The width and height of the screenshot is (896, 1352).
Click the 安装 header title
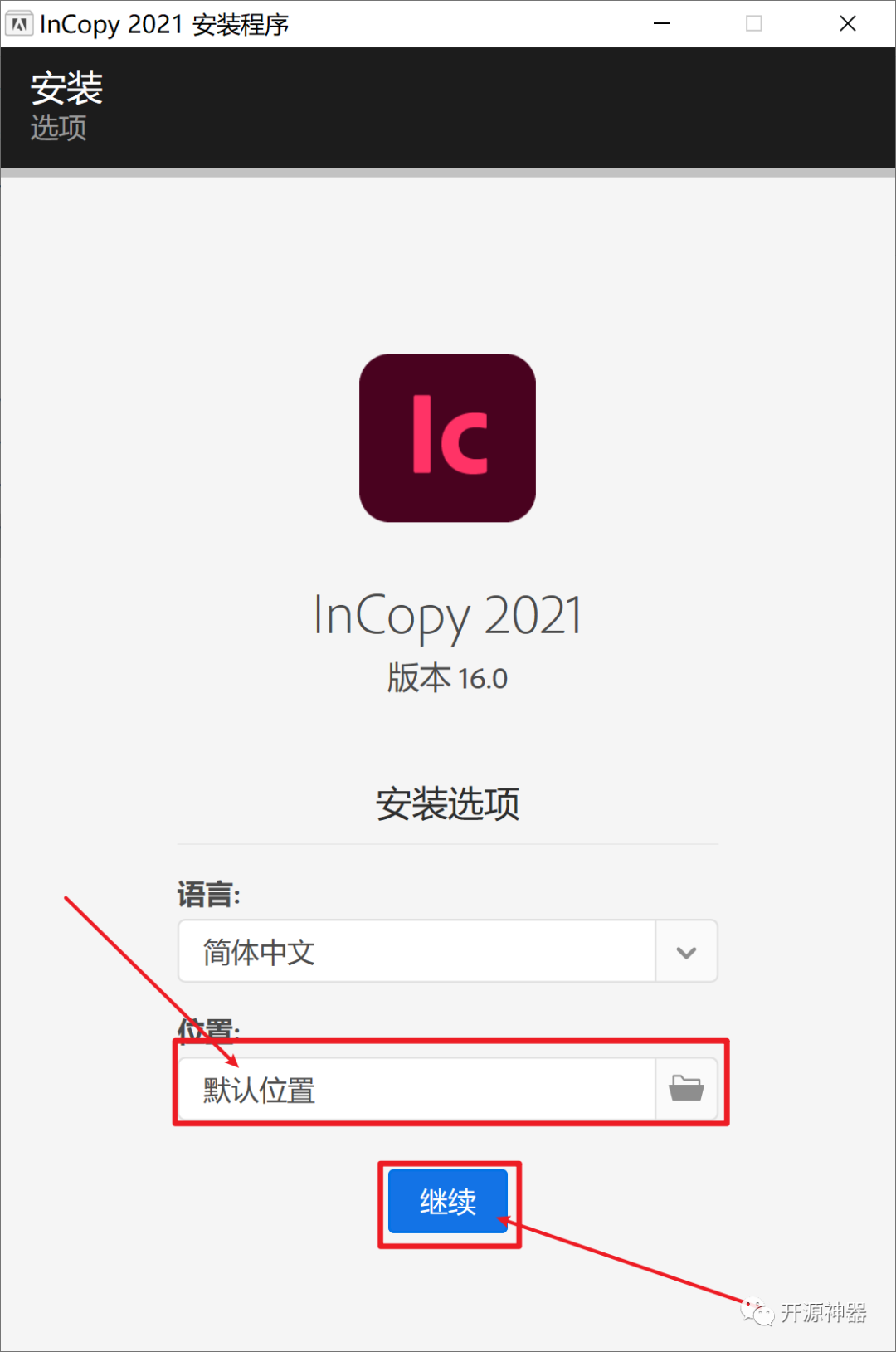[66, 87]
